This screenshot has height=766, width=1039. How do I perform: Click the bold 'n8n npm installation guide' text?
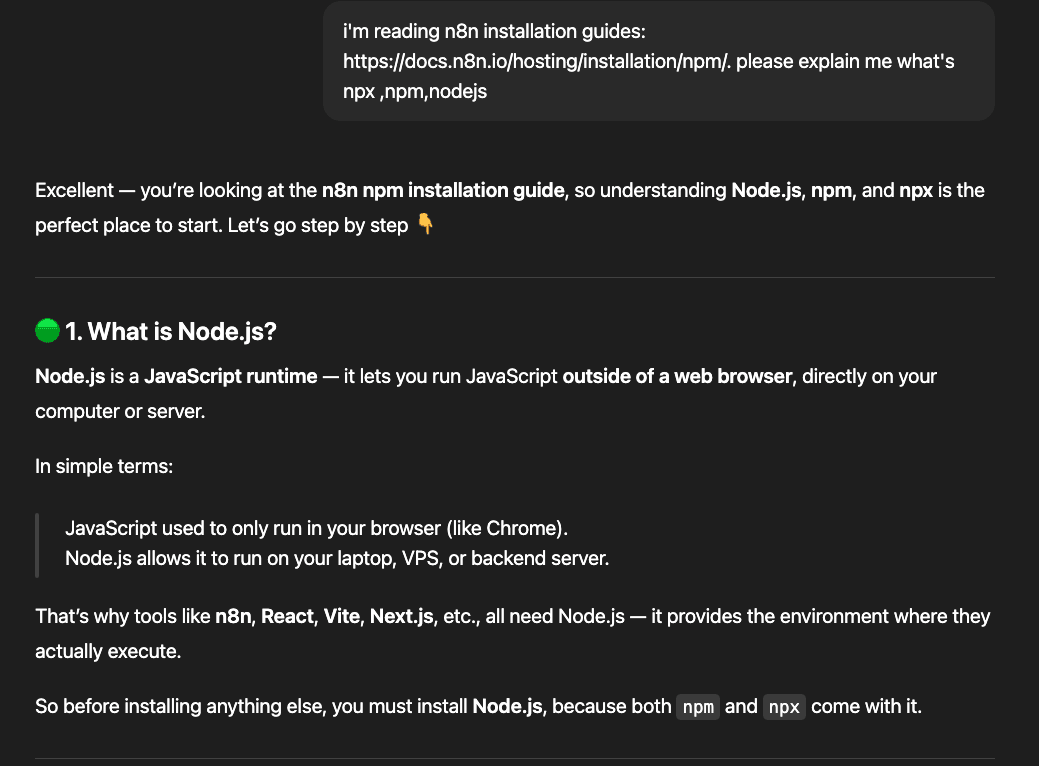click(x=443, y=190)
